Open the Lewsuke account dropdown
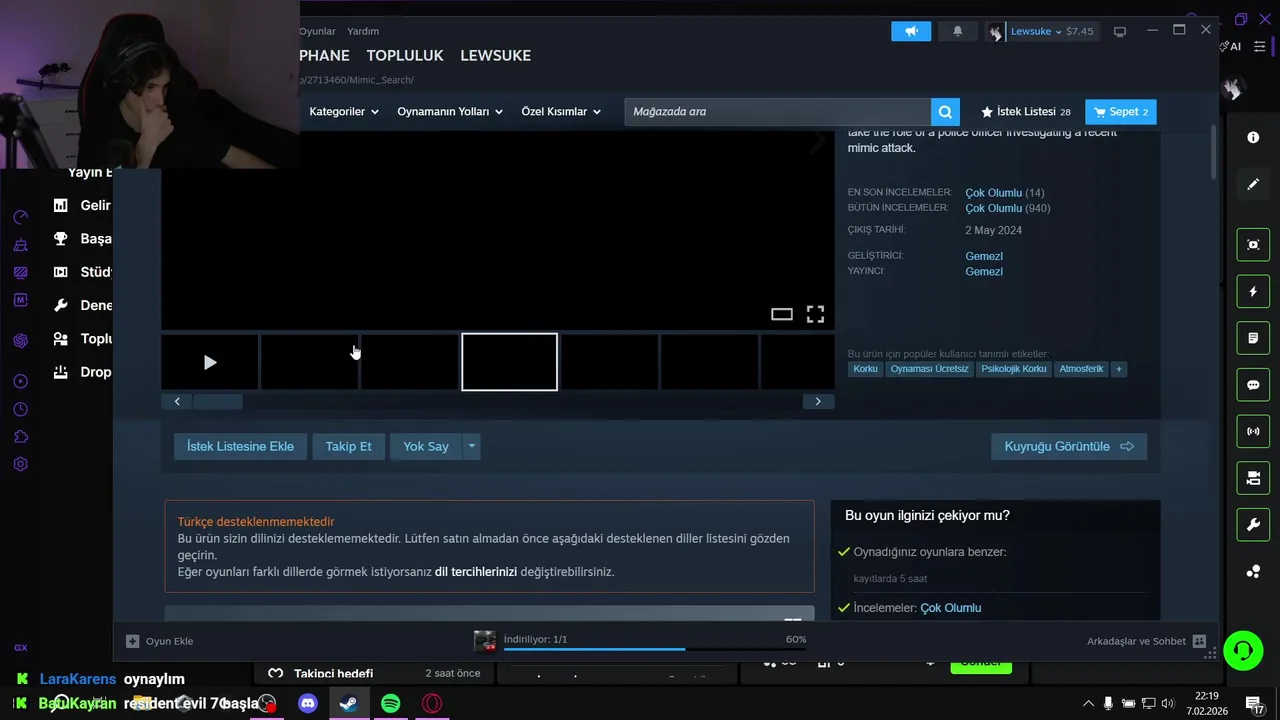This screenshot has height=720, width=1280. coord(1052,32)
